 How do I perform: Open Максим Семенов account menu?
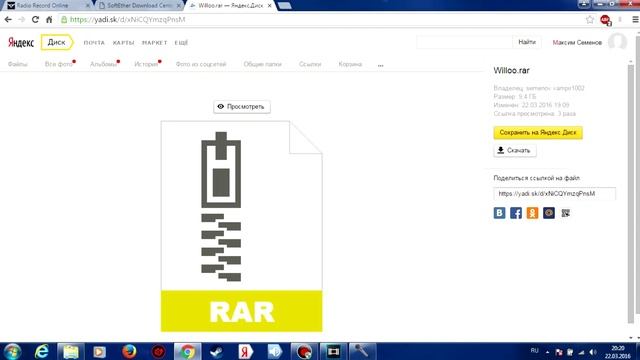pos(577,42)
